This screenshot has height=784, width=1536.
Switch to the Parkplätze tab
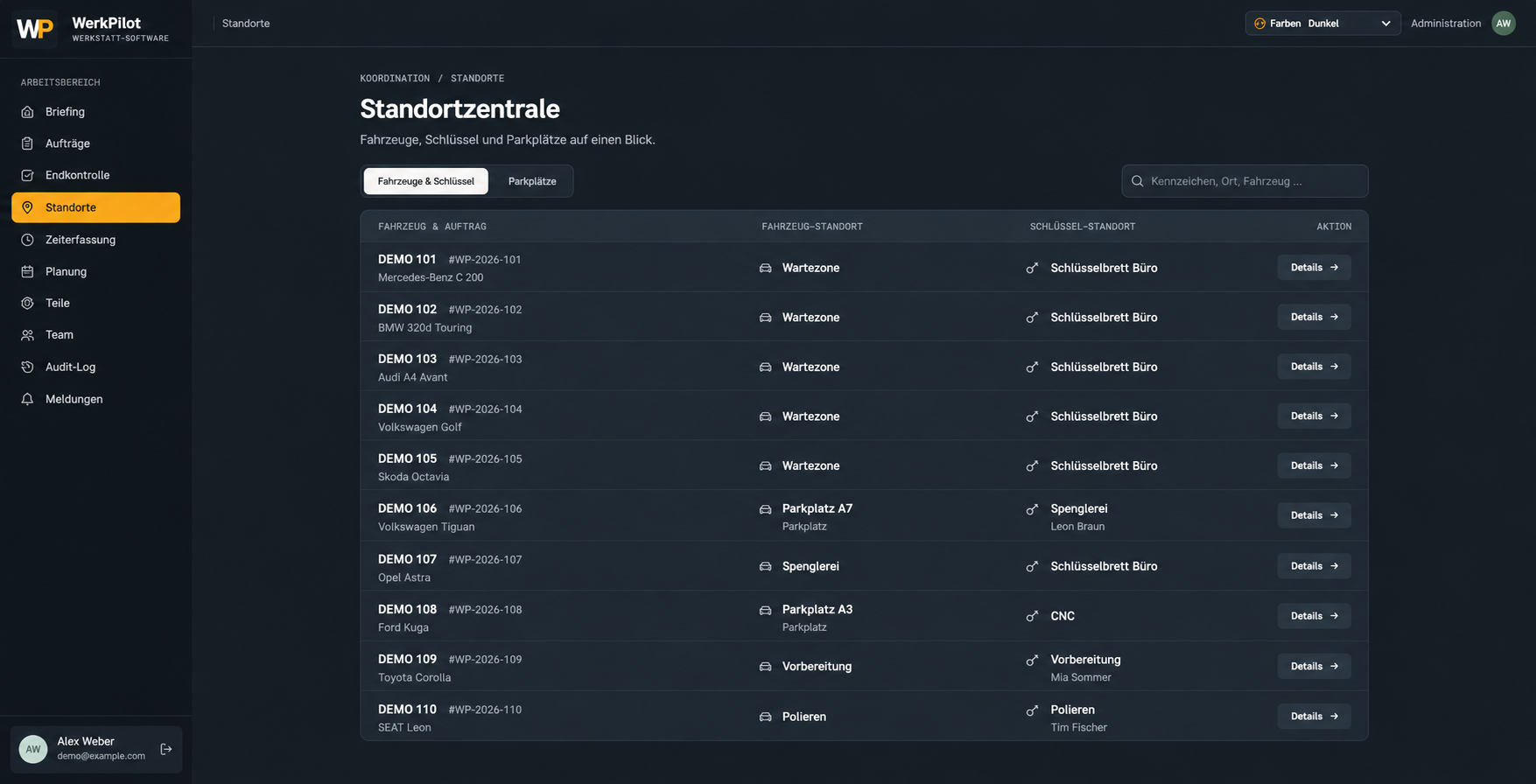(x=532, y=181)
